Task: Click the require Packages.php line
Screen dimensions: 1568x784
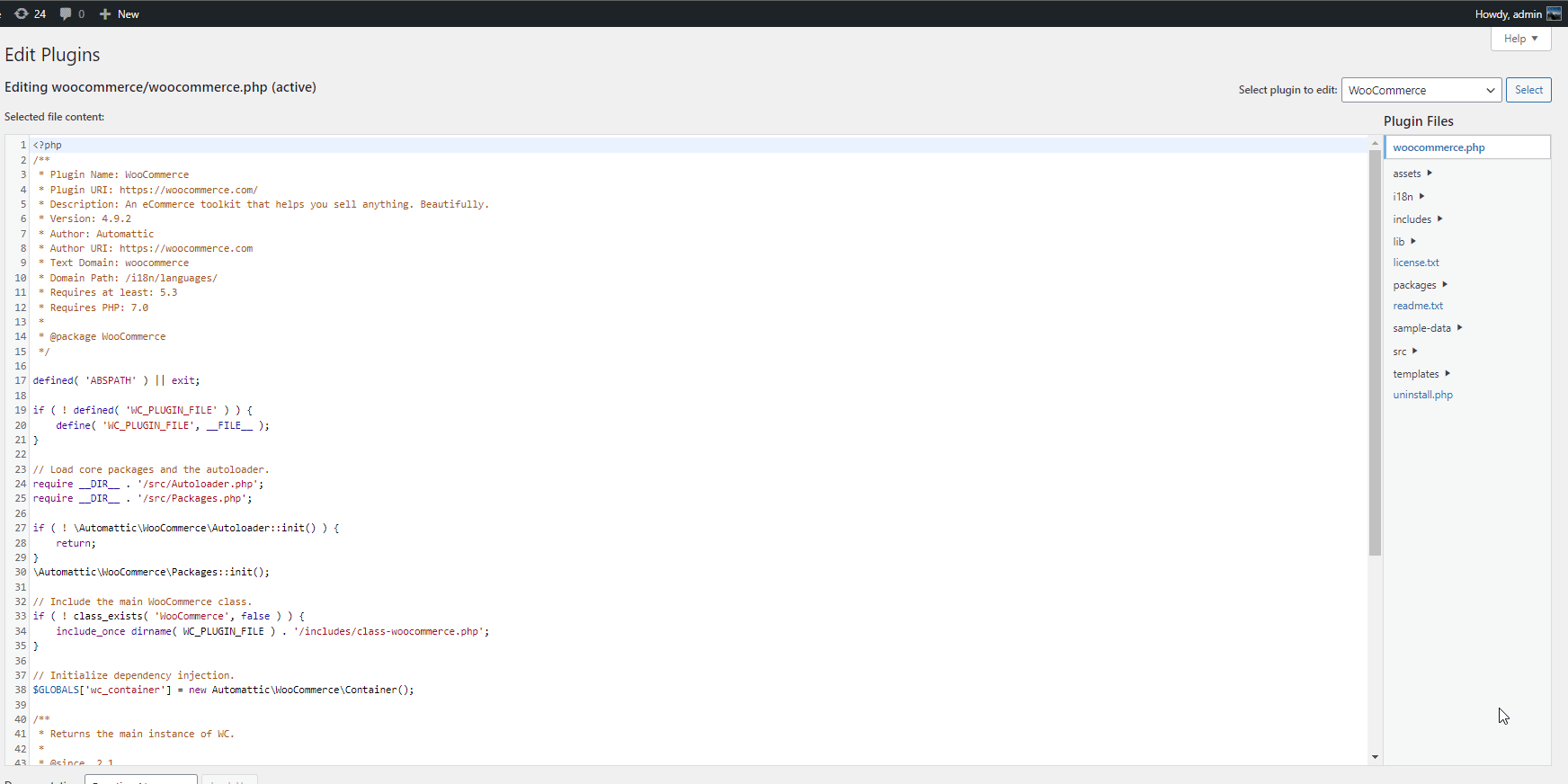Action: coord(143,498)
